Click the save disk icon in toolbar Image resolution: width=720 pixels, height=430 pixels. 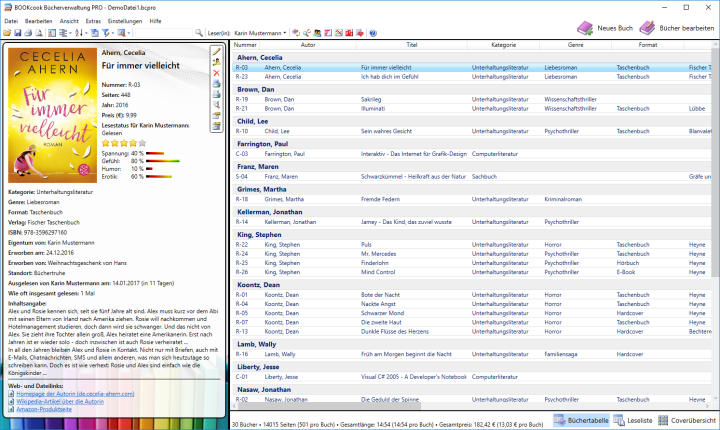click(17, 33)
